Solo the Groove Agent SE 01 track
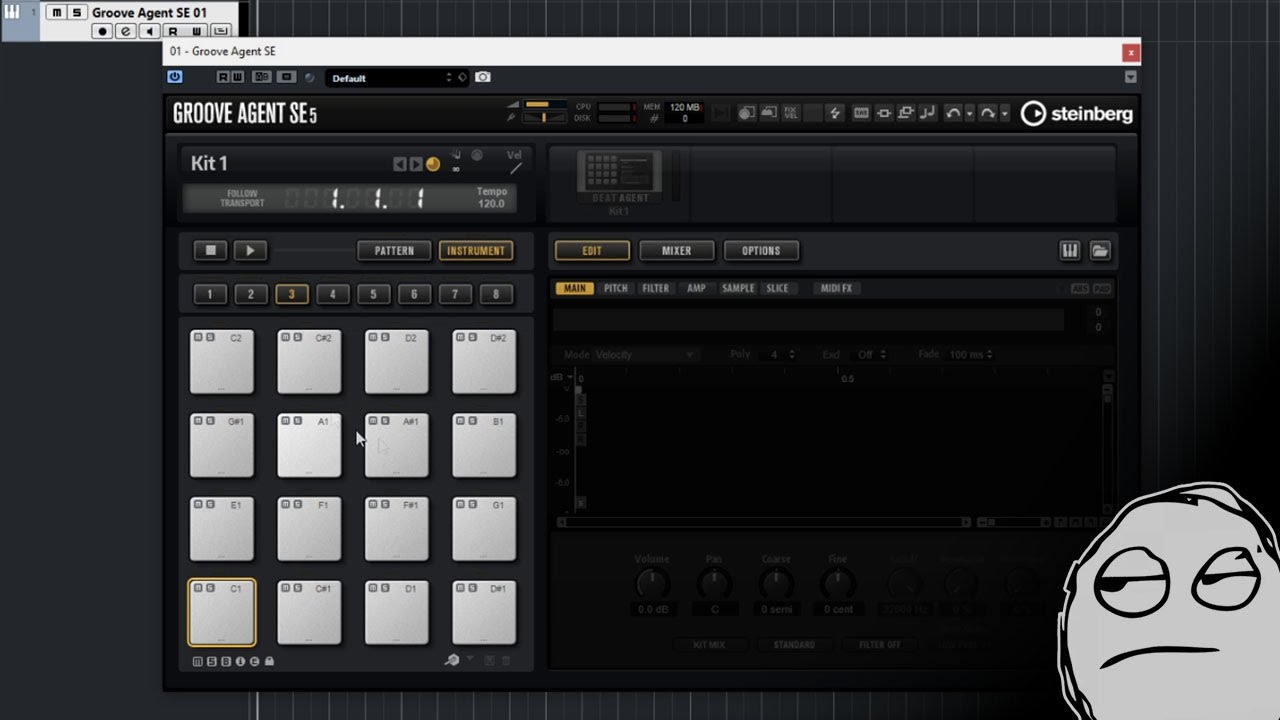This screenshot has width=1280, height=720. (75, 13)
